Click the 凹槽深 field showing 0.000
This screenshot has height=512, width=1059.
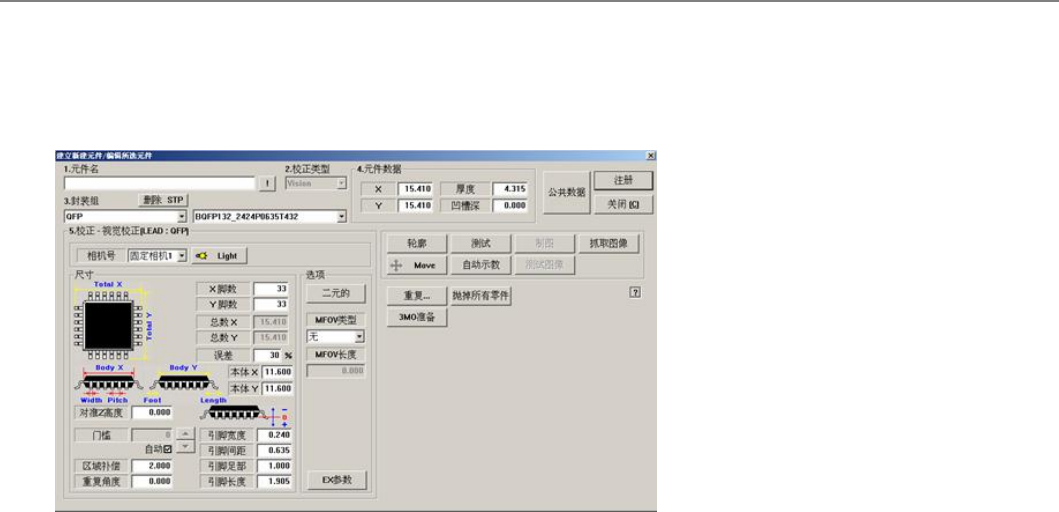point(510,205)
